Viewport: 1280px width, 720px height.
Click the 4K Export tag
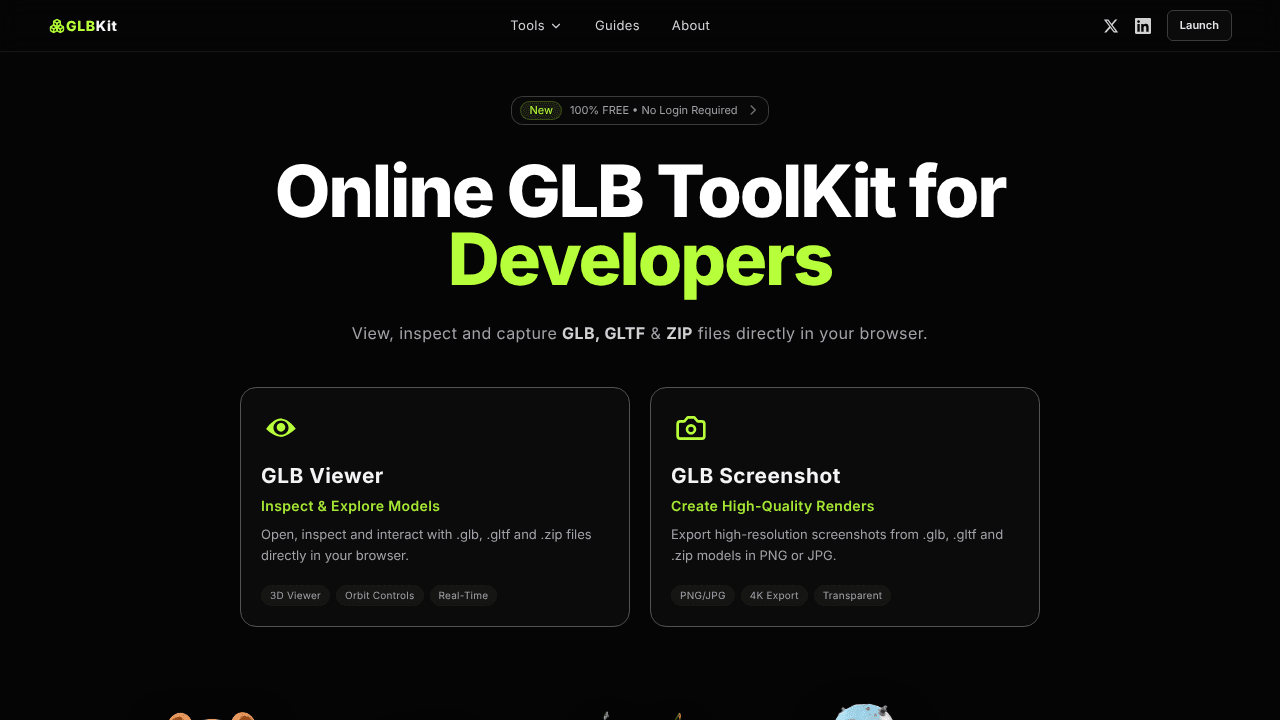click(x=775, y=596)
